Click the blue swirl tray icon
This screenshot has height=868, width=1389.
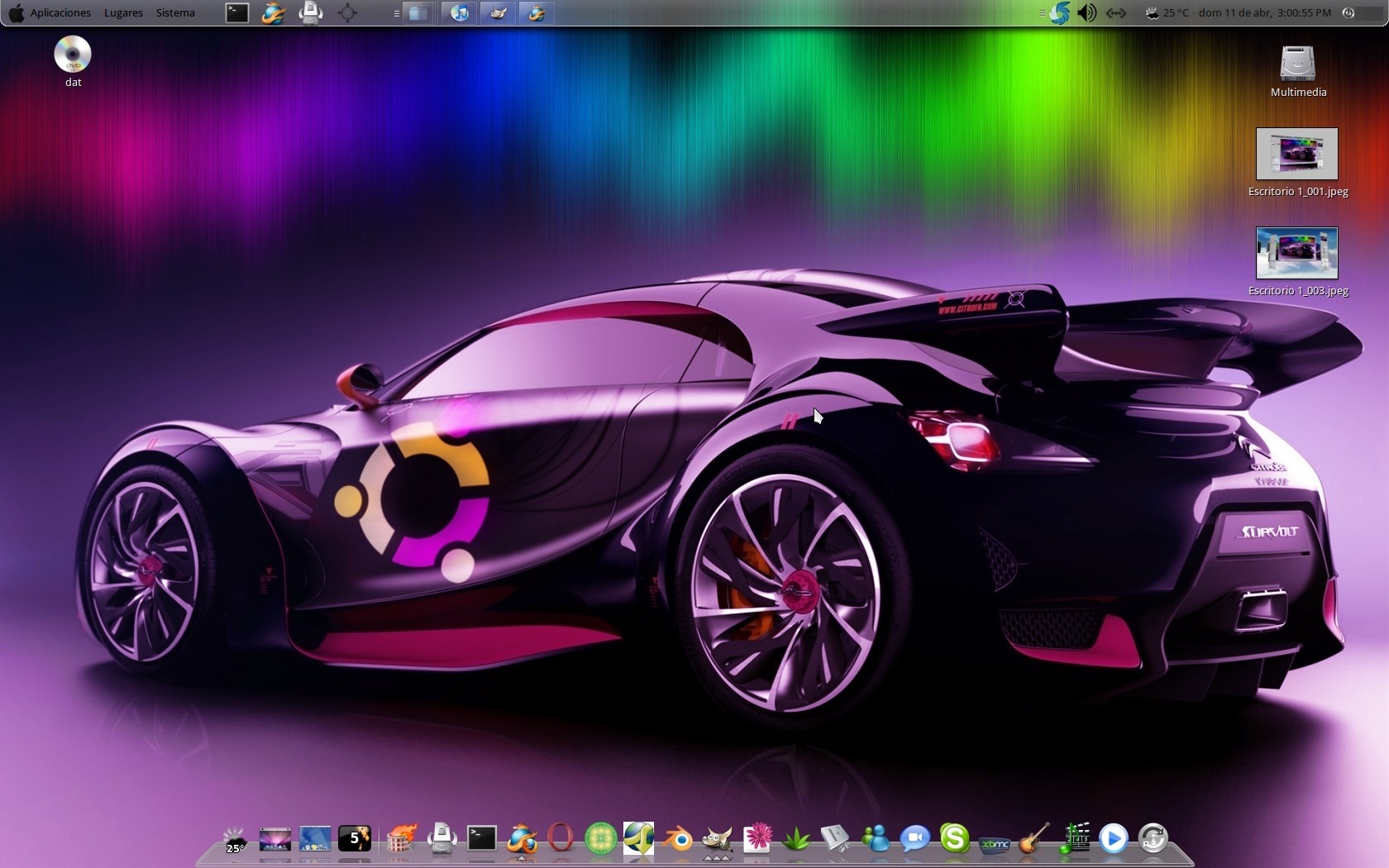(1059, 12)
